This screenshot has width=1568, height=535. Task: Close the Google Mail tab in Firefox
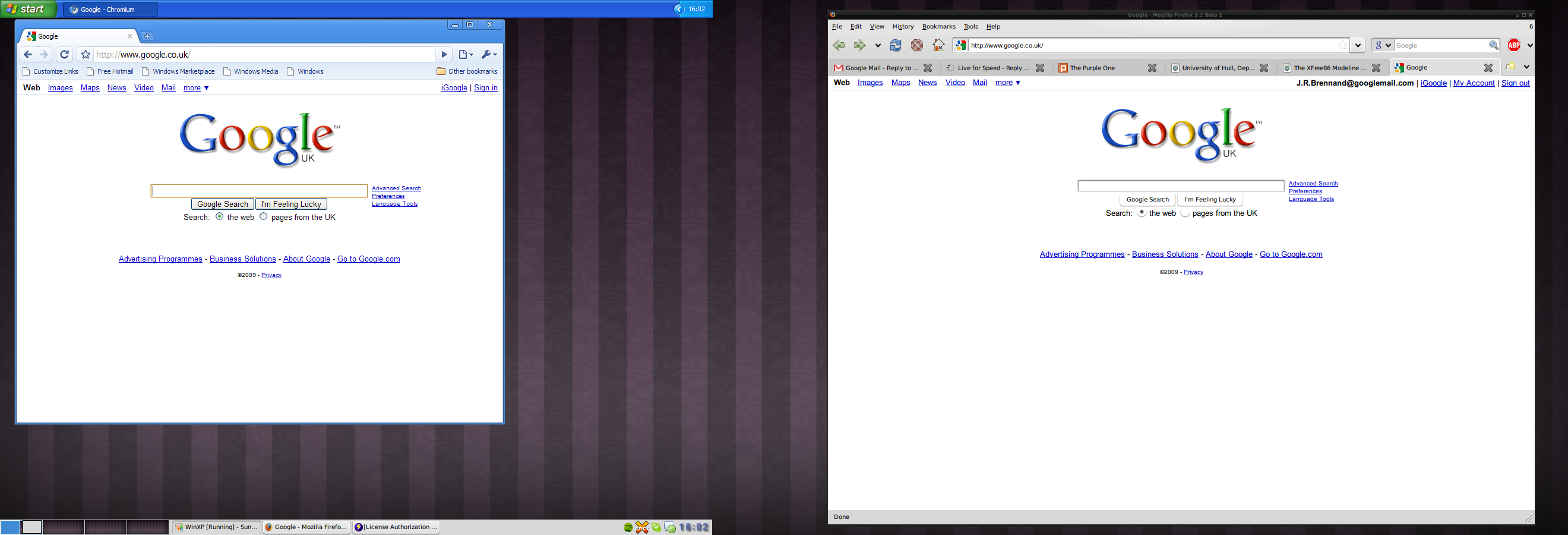coord(928,68)
